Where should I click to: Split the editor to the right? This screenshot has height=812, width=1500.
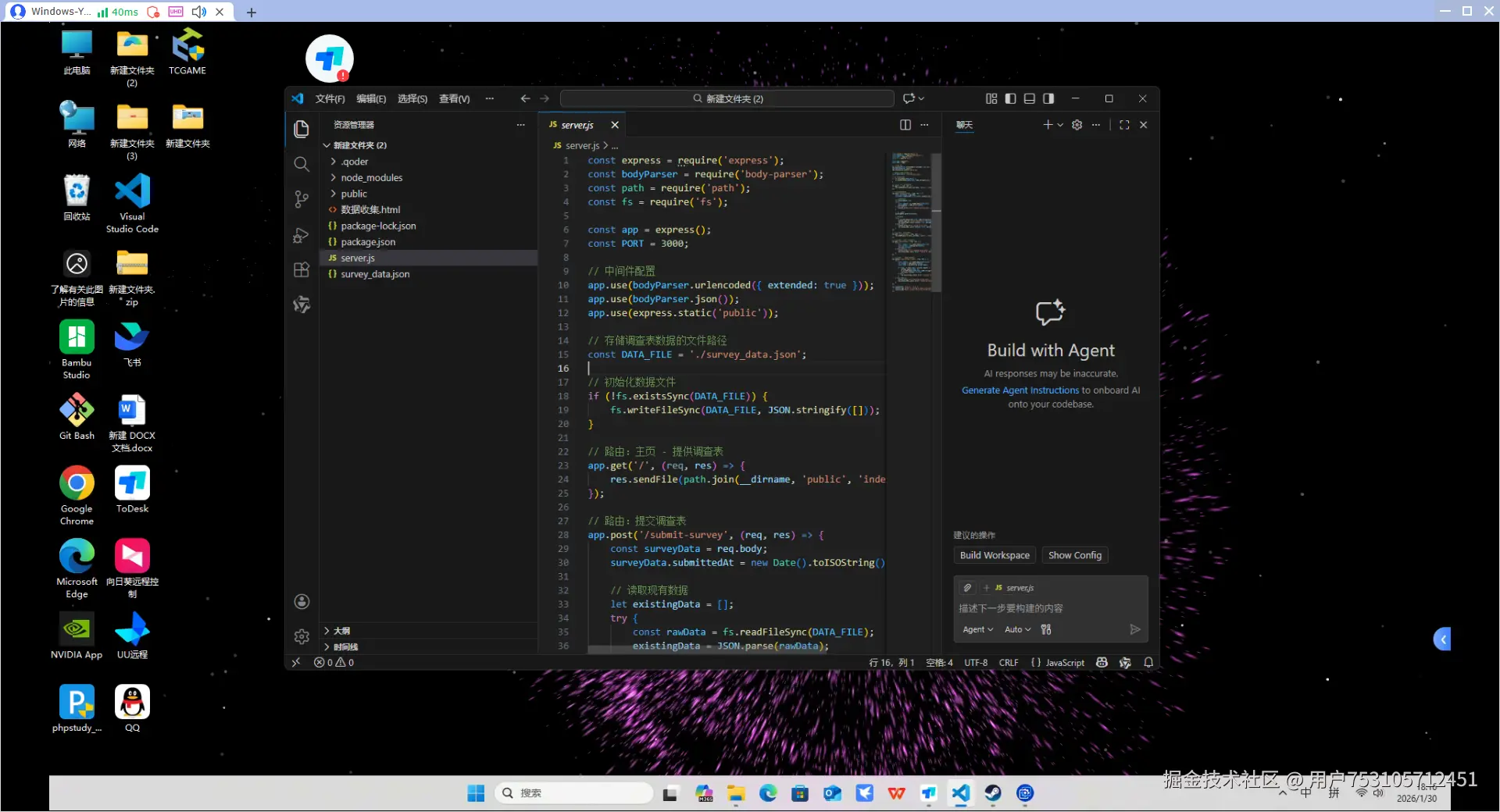(x=905, y=125)
